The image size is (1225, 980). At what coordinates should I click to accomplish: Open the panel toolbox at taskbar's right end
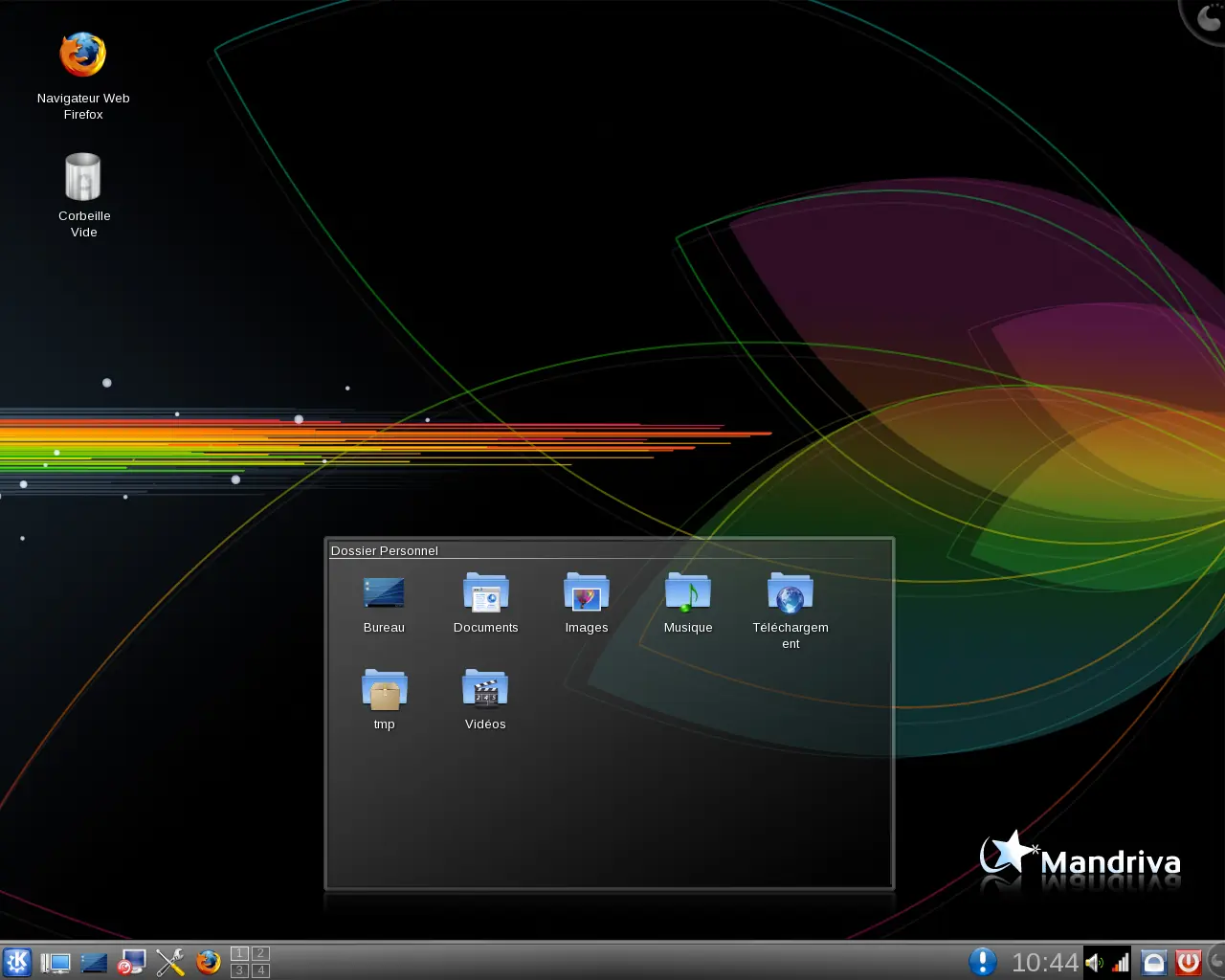[x=1215, y=962]
